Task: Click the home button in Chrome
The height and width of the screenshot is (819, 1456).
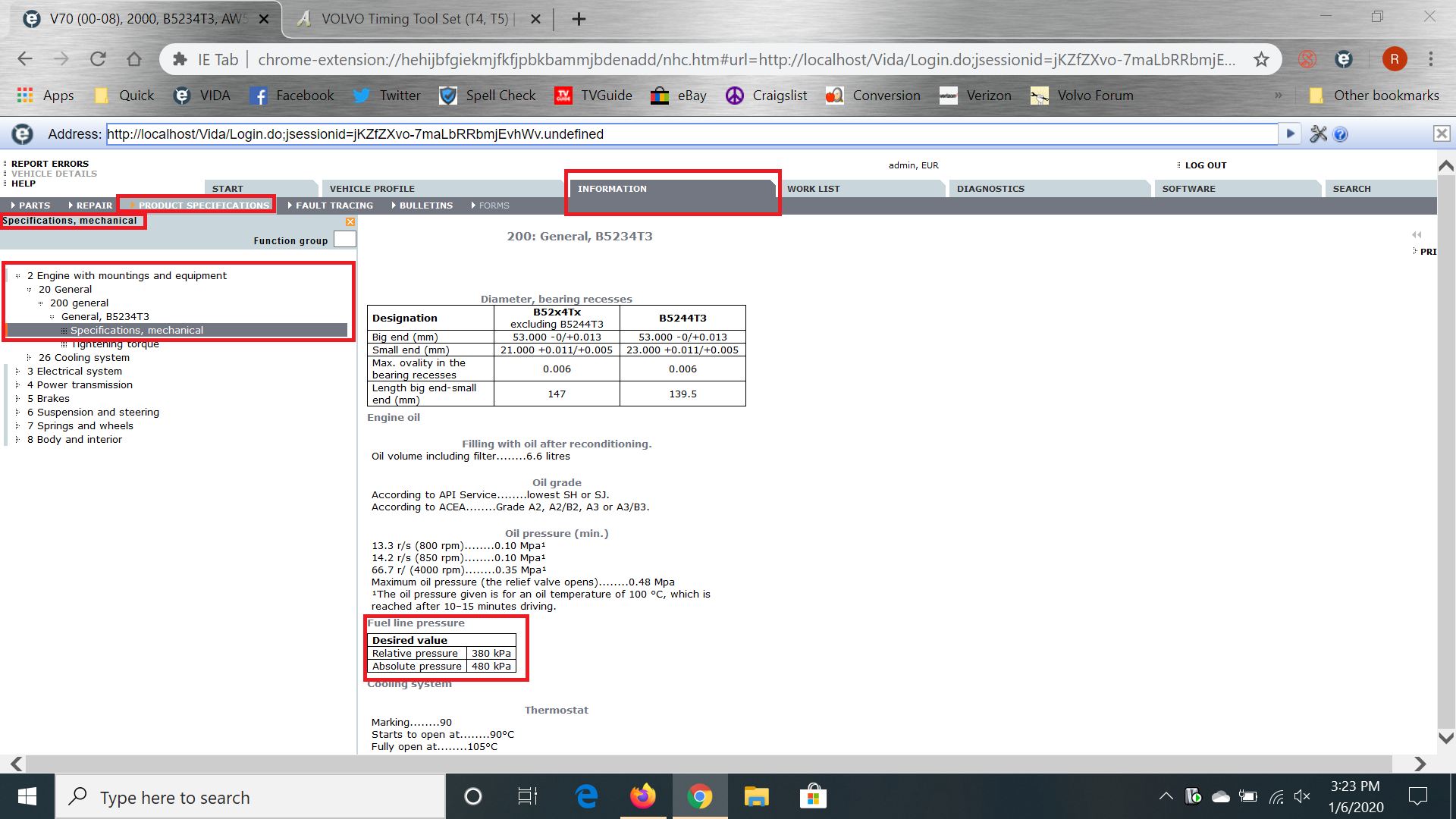Action: [x=134, y=59]
